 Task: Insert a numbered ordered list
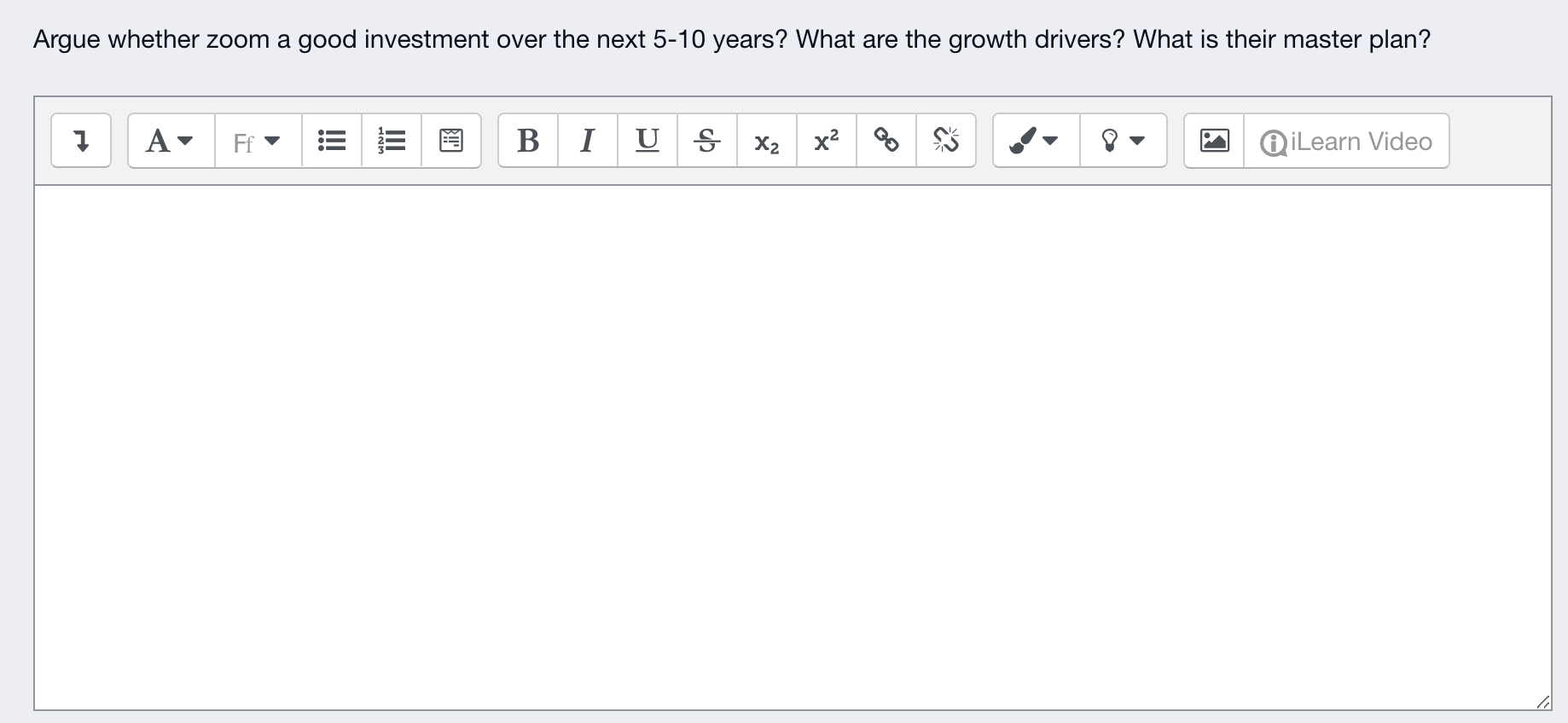pos(392,141)
